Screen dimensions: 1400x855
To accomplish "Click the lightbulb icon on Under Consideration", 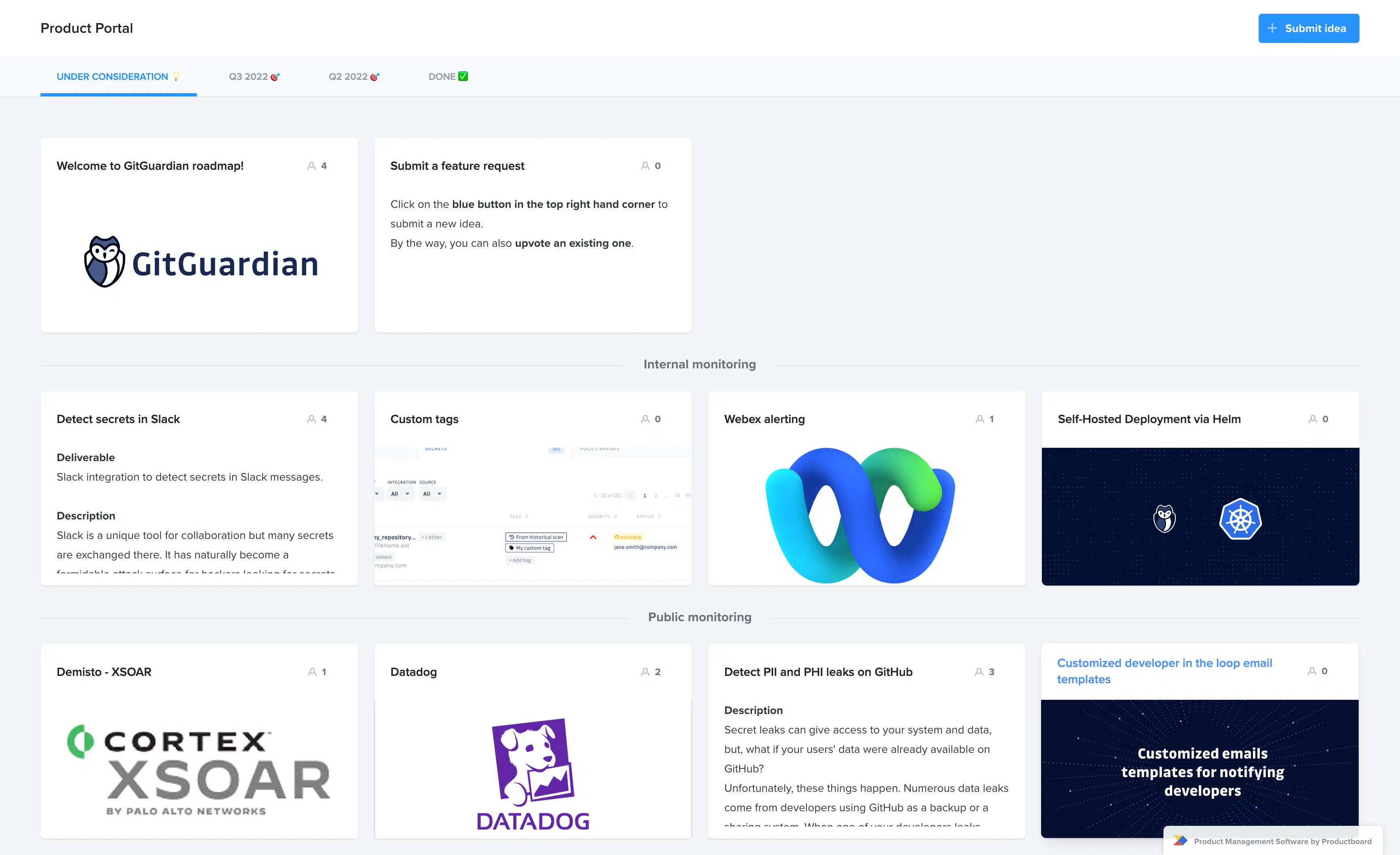I will (176, 77).
